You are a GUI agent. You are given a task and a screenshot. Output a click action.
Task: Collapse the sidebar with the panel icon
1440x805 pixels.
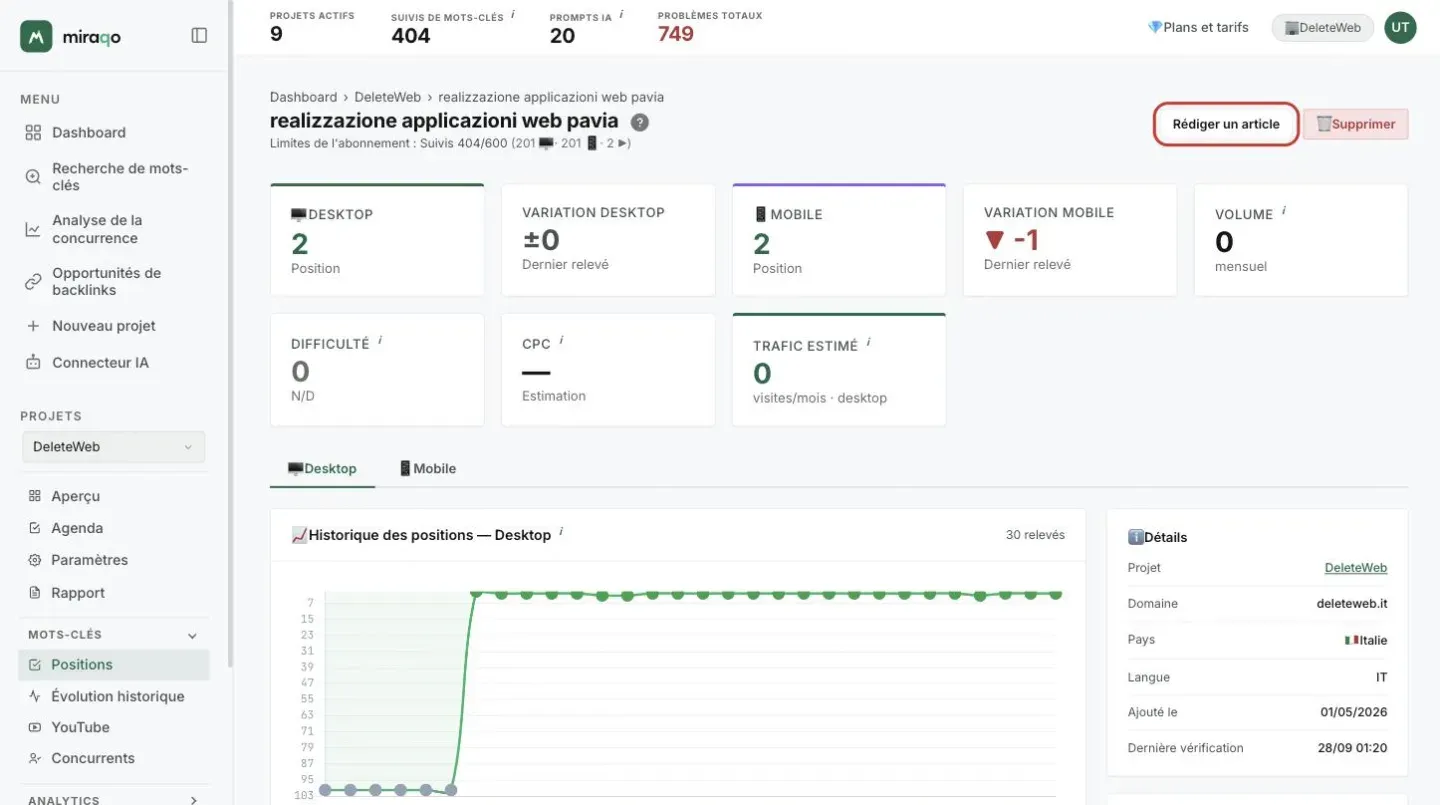click(199, 36)
